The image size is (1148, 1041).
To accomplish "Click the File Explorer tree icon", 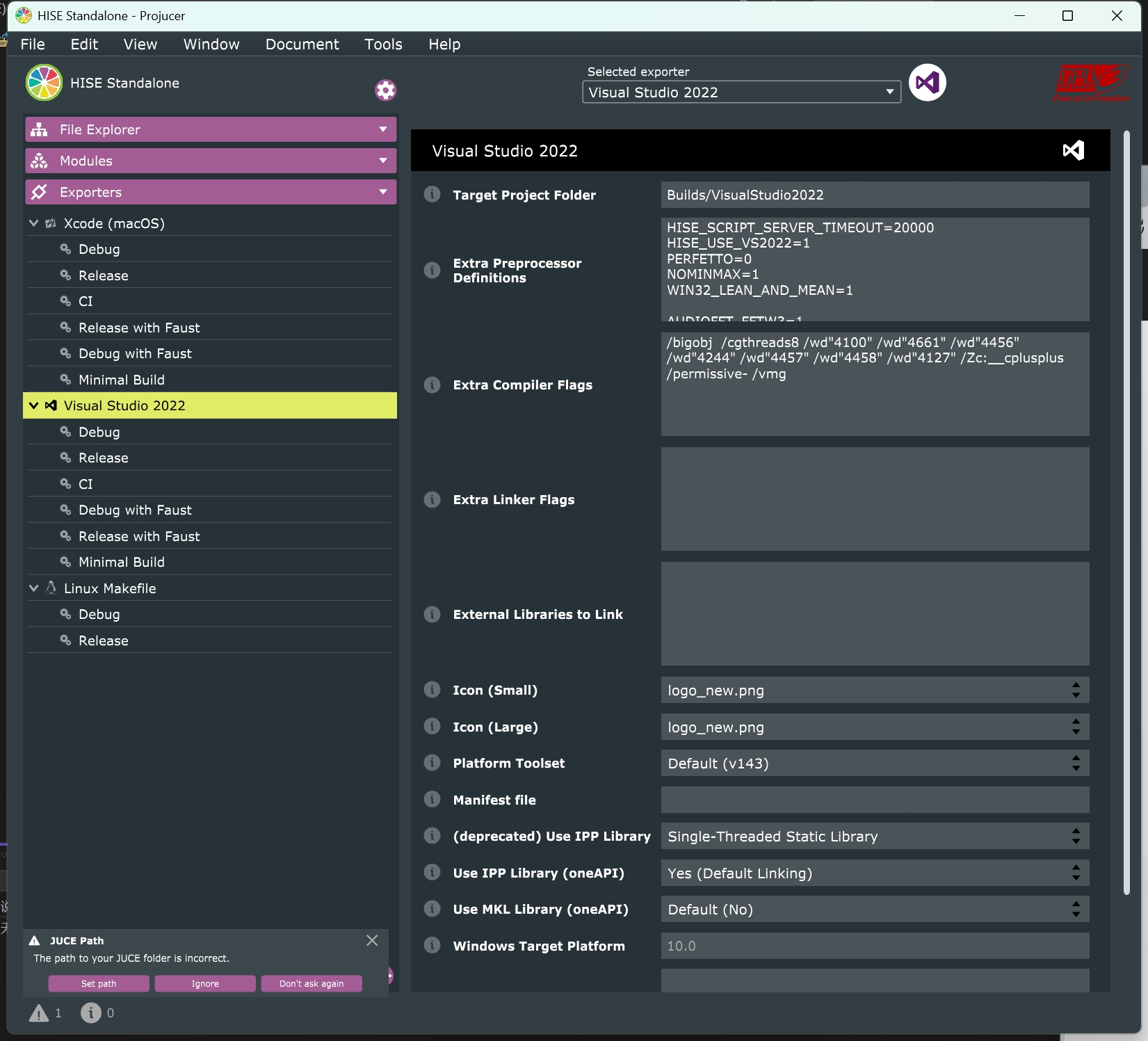I will (x=40, y=129).
